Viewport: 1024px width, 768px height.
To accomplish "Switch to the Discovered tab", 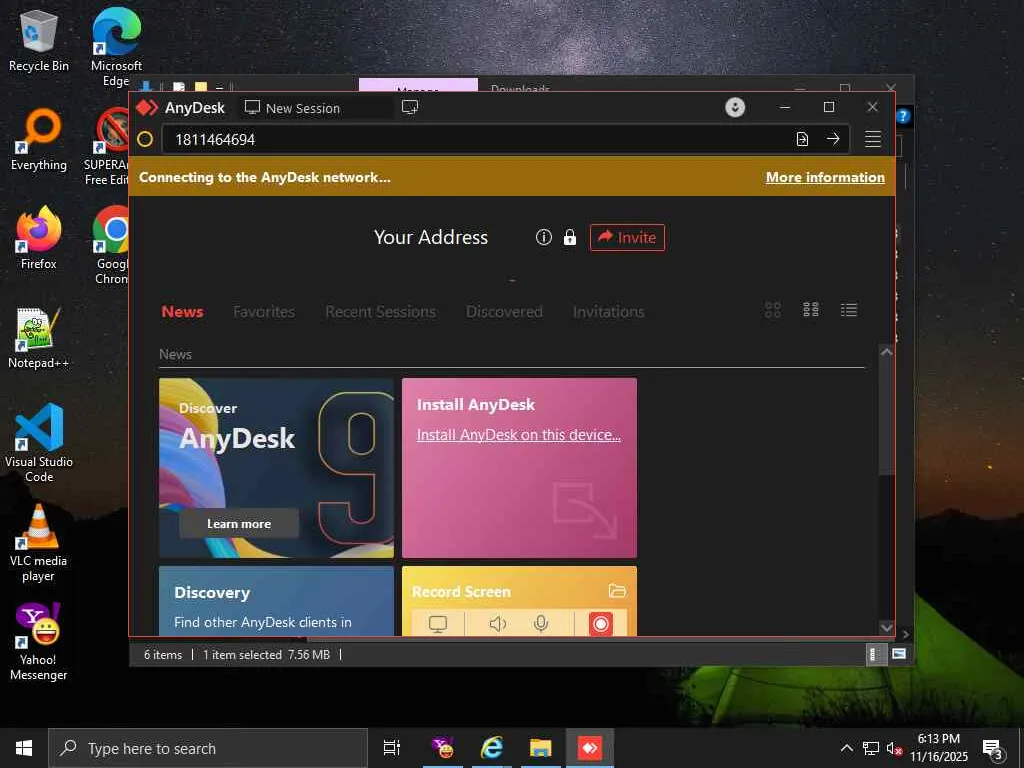I will 504,312.
